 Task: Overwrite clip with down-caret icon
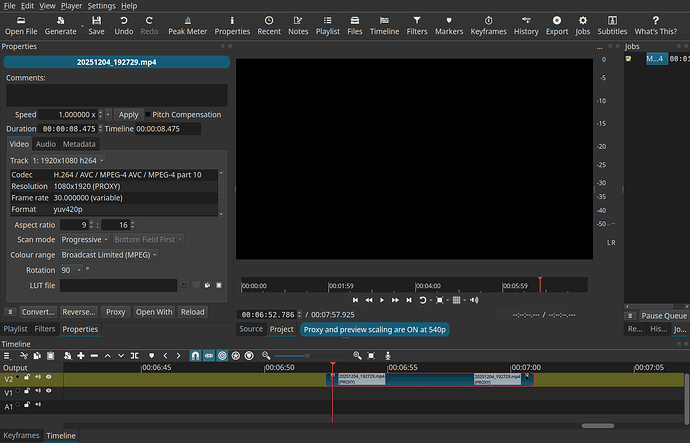[121, 355]
